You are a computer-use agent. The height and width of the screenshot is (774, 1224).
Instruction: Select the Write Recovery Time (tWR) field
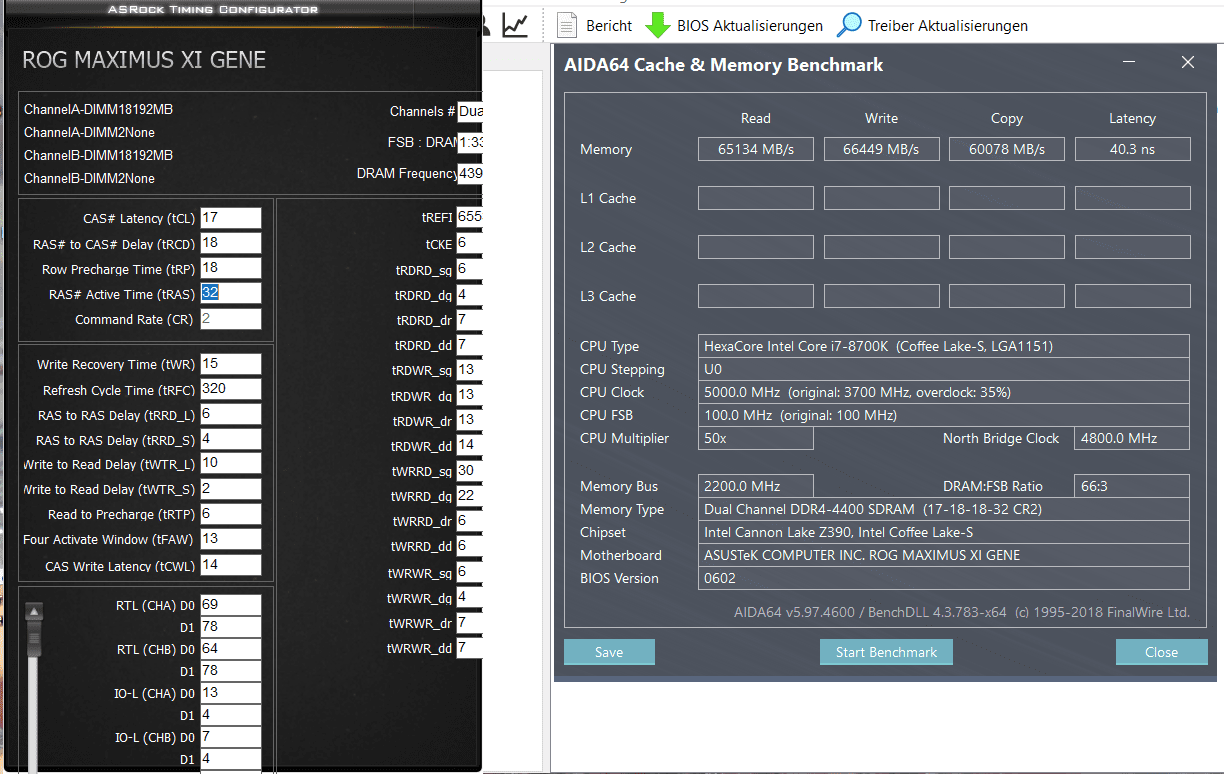(231, 364)
